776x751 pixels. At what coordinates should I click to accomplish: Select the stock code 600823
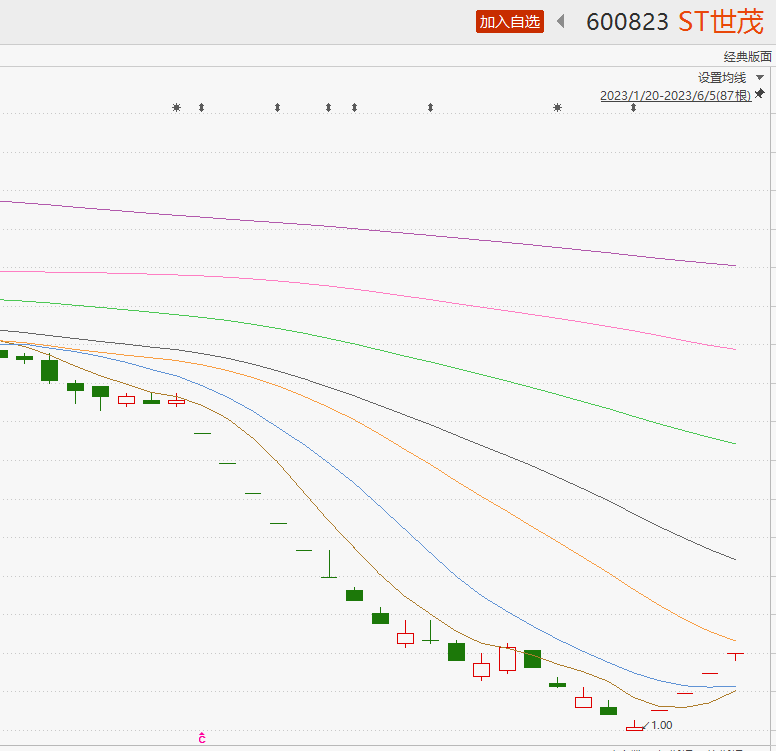coord(627,22)
